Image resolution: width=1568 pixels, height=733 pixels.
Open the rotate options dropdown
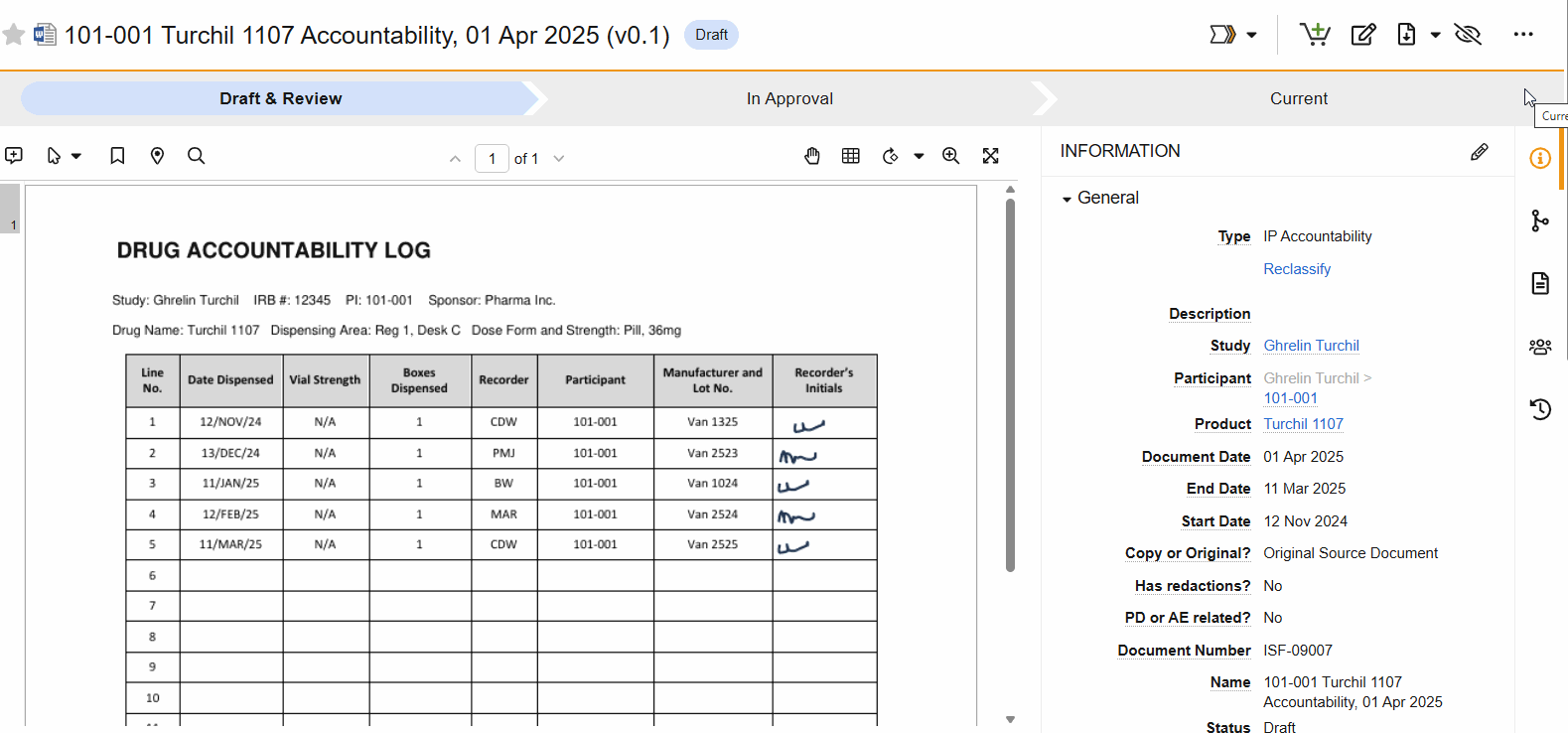(x=919, y=156)
